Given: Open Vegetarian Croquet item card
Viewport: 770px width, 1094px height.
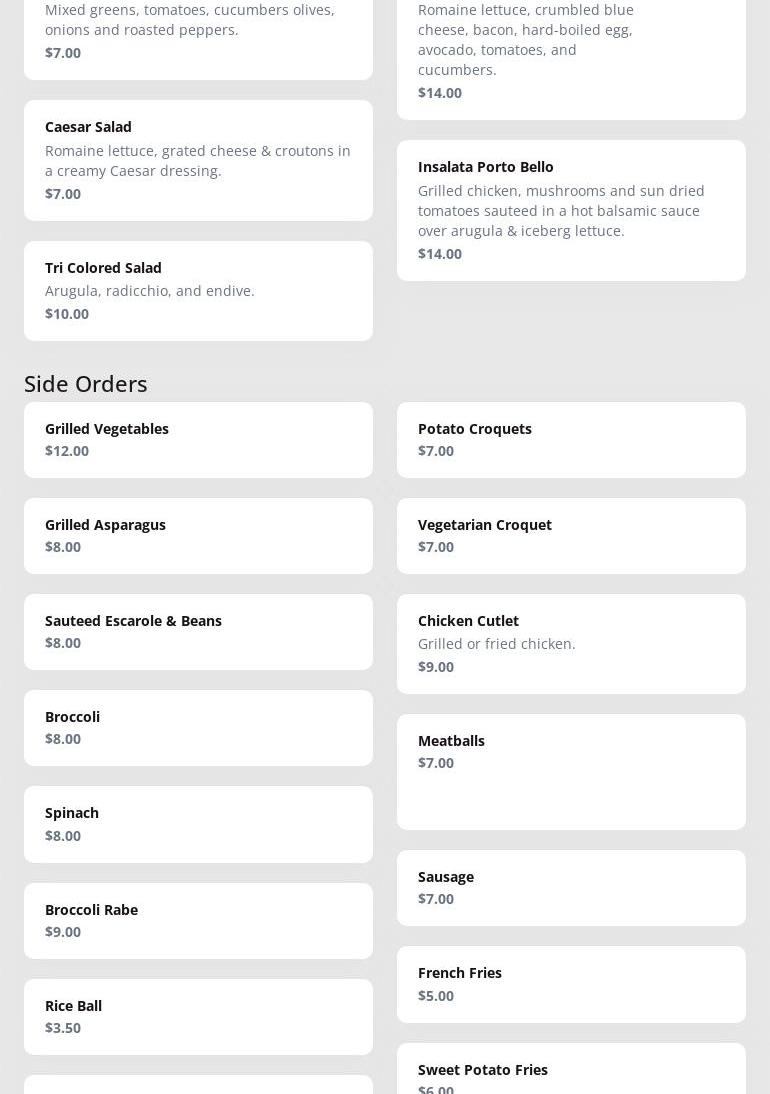Looking at the screenshot, I should tap(571, 536).
